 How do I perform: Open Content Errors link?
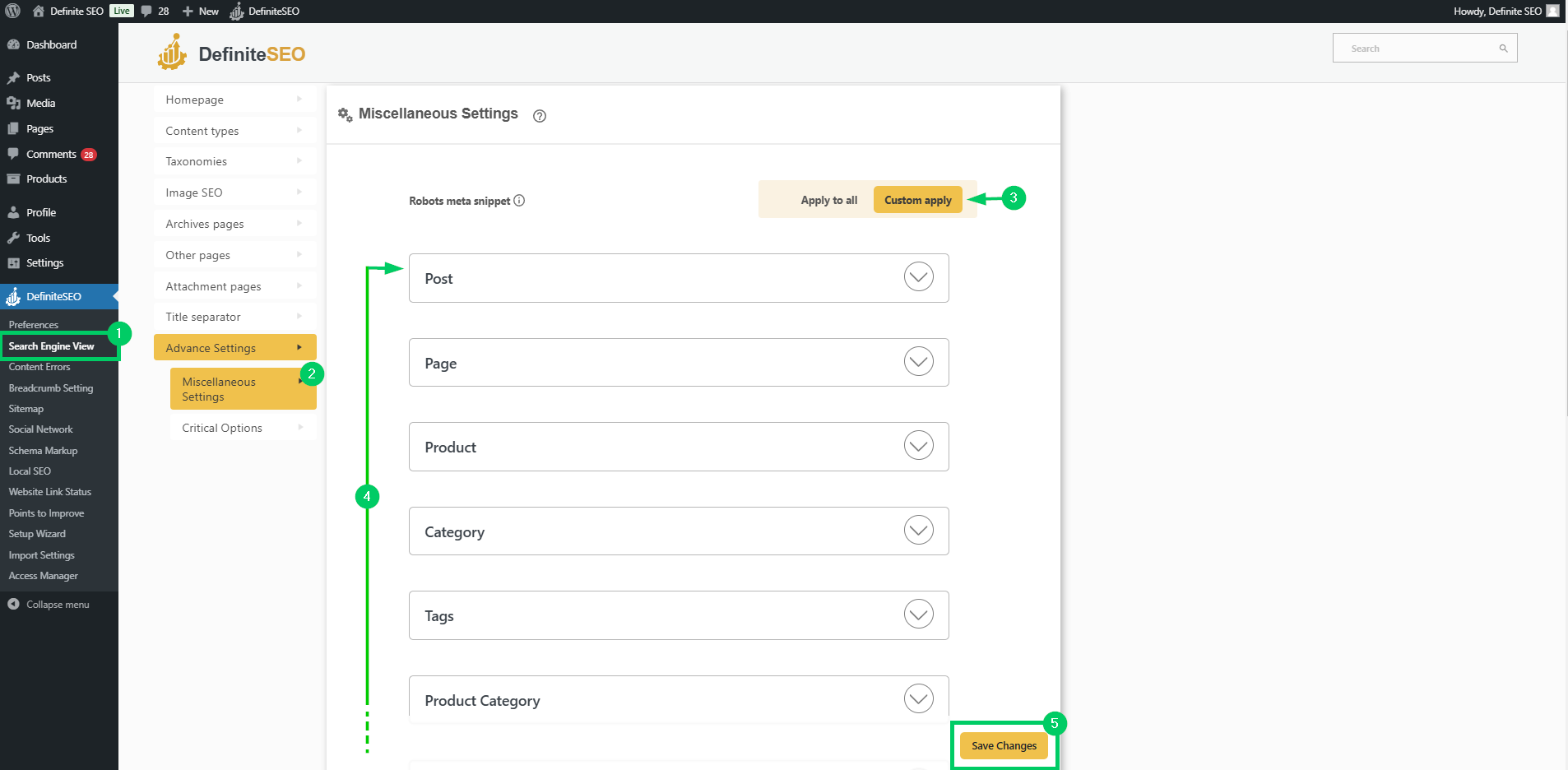(39, 367)
